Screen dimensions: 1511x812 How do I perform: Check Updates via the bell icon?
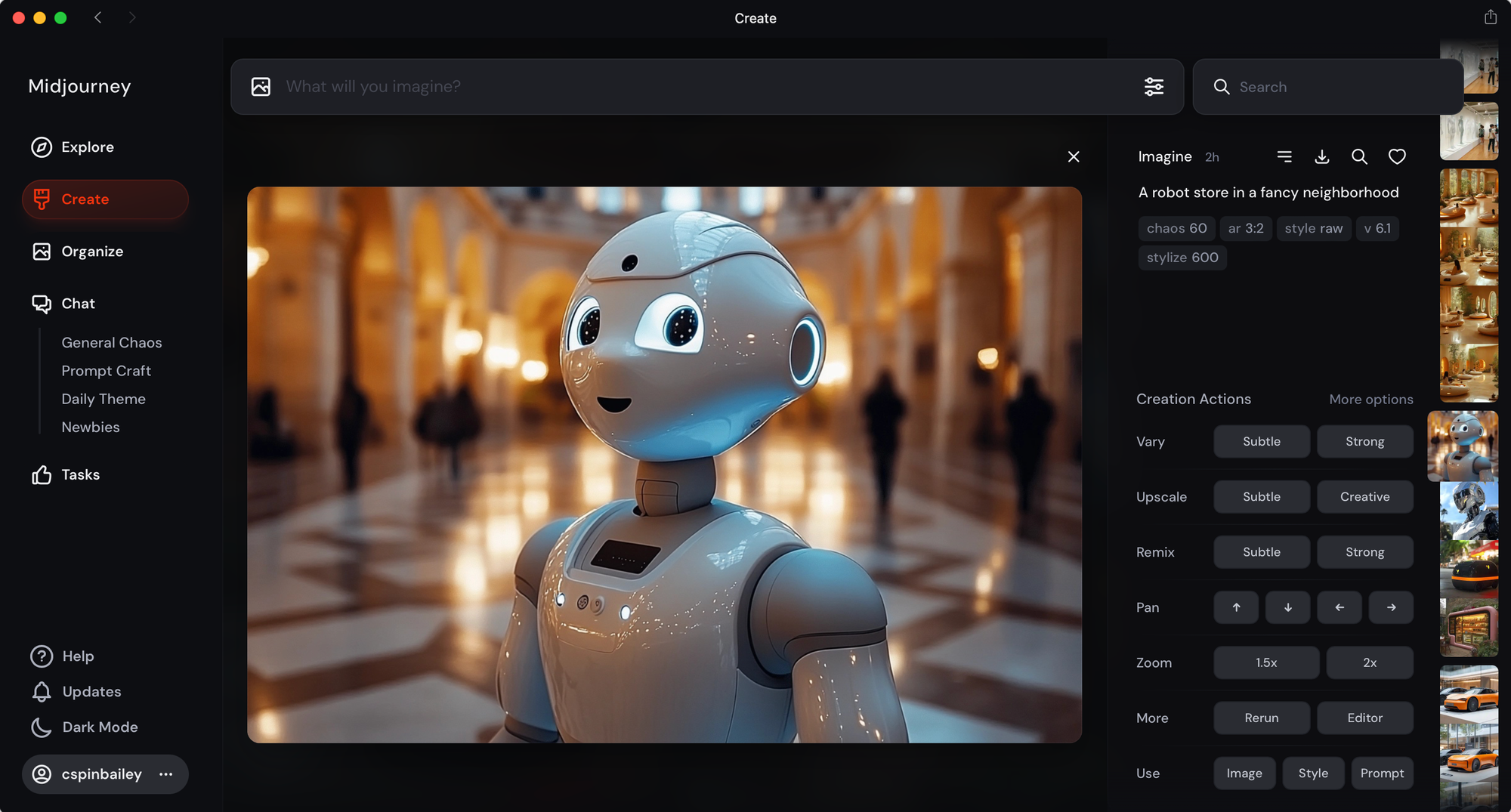pyautogui.click(x=41, y=691)
